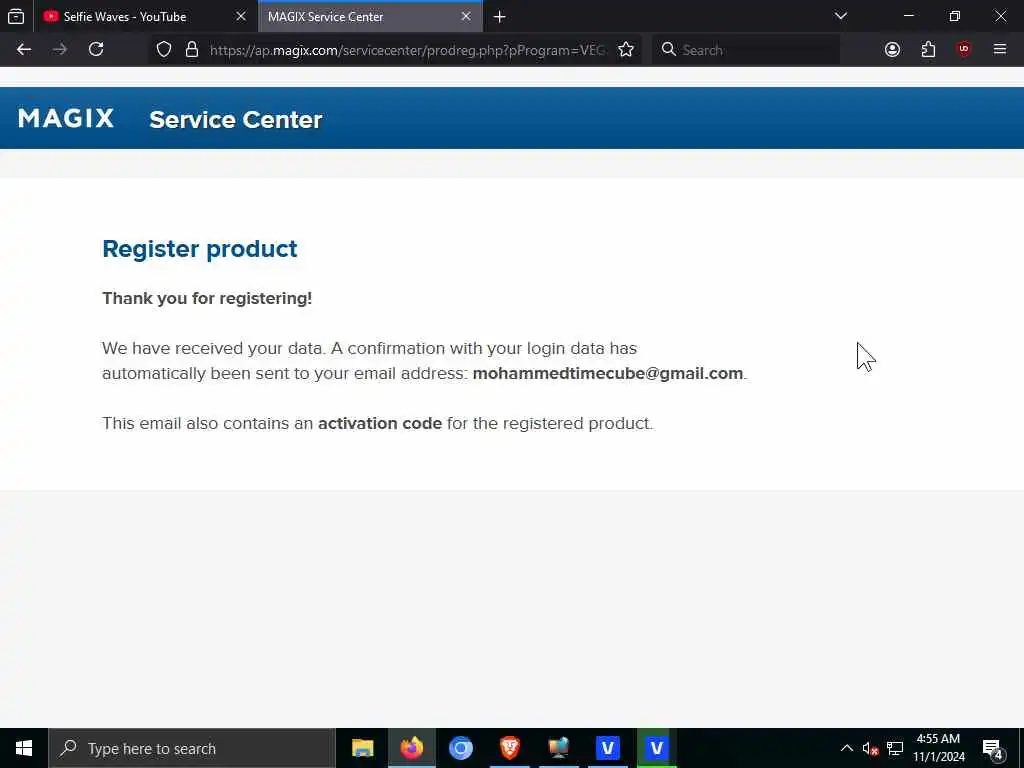Go back to the previous page
The image size is (1024, 768).
(x=24, y=50)
